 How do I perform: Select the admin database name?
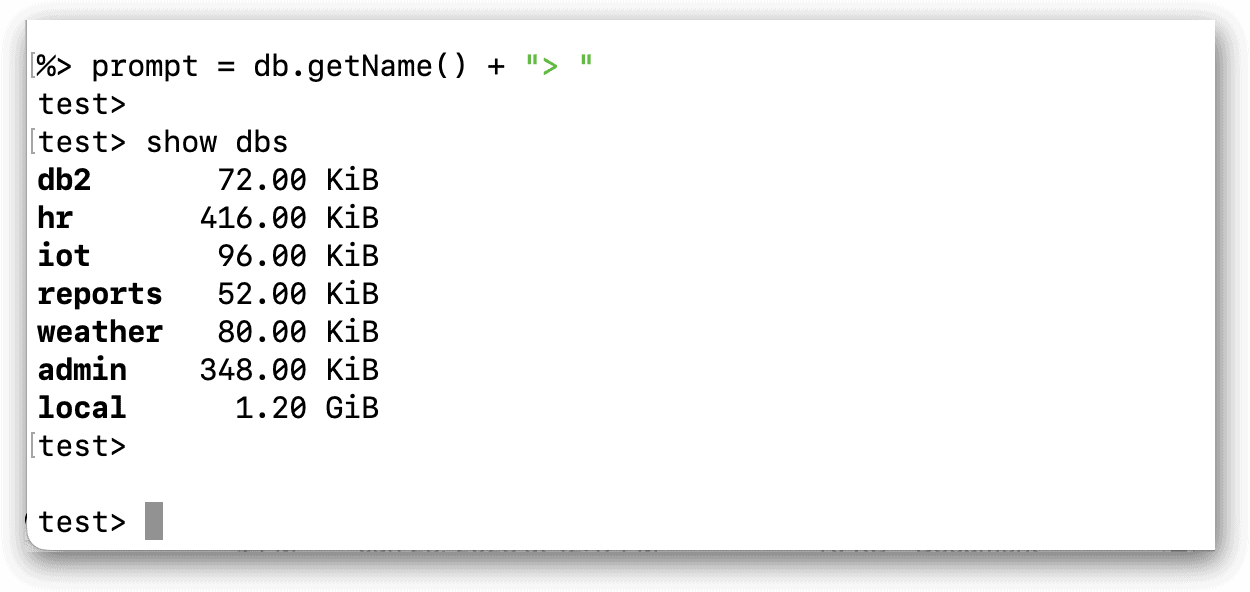[x=82, y=370]
